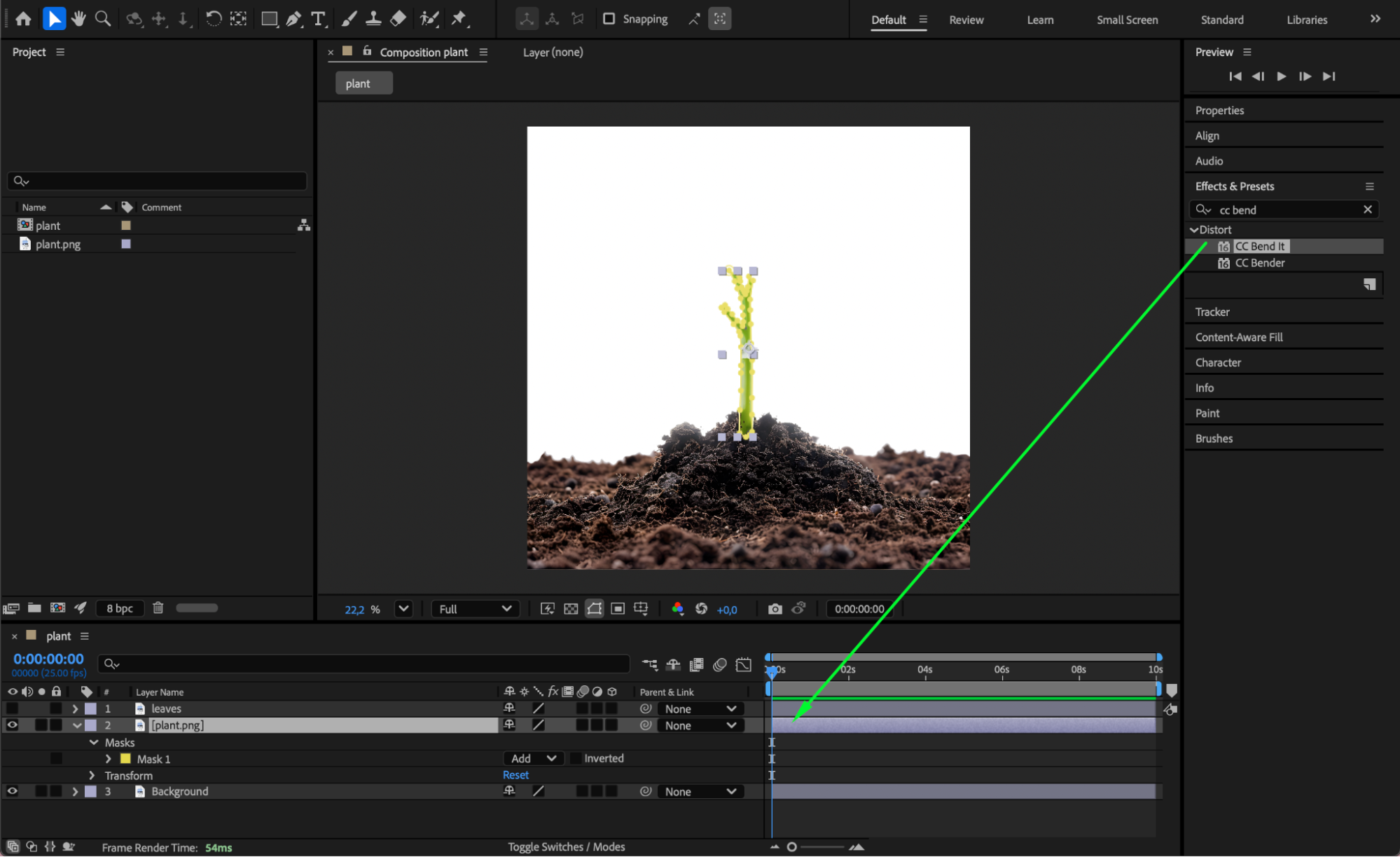
Task: Enable the Snapping checkbox
Action: coord(609,19)
